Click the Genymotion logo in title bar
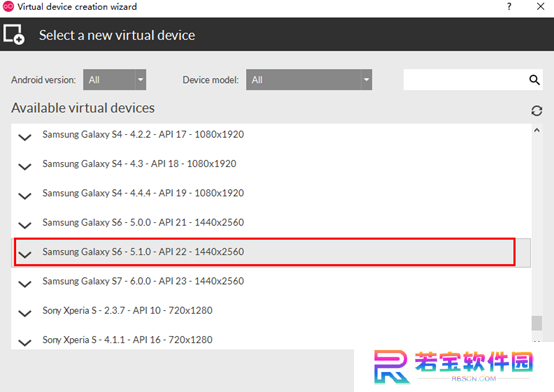 8,6
